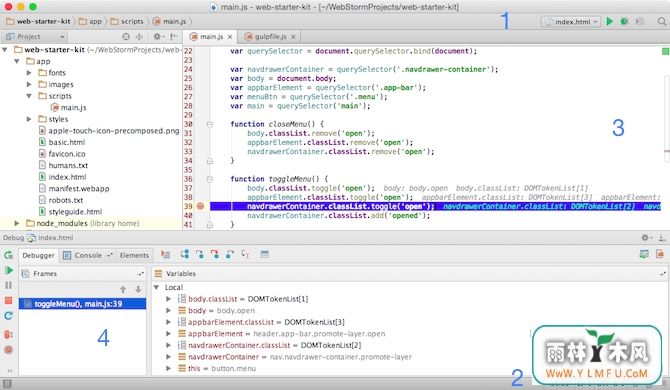The image size is (670, 390).
Task: Click app breadcrumb in navigation bar
Action: tap(91, 21)
